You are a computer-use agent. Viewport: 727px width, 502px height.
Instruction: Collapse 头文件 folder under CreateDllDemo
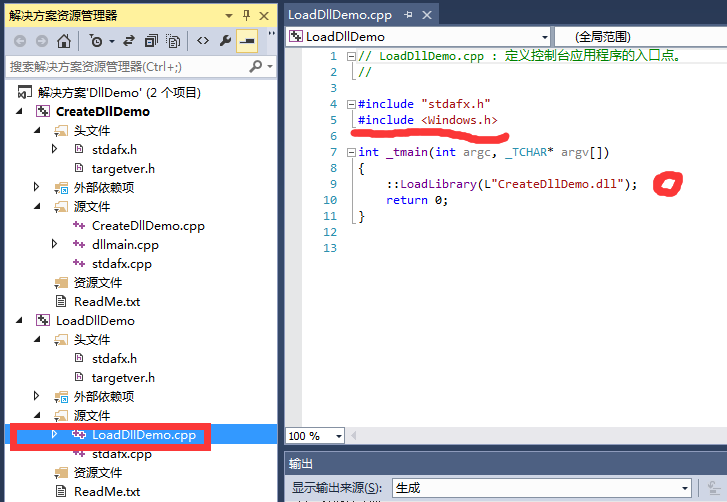[38, 130]
